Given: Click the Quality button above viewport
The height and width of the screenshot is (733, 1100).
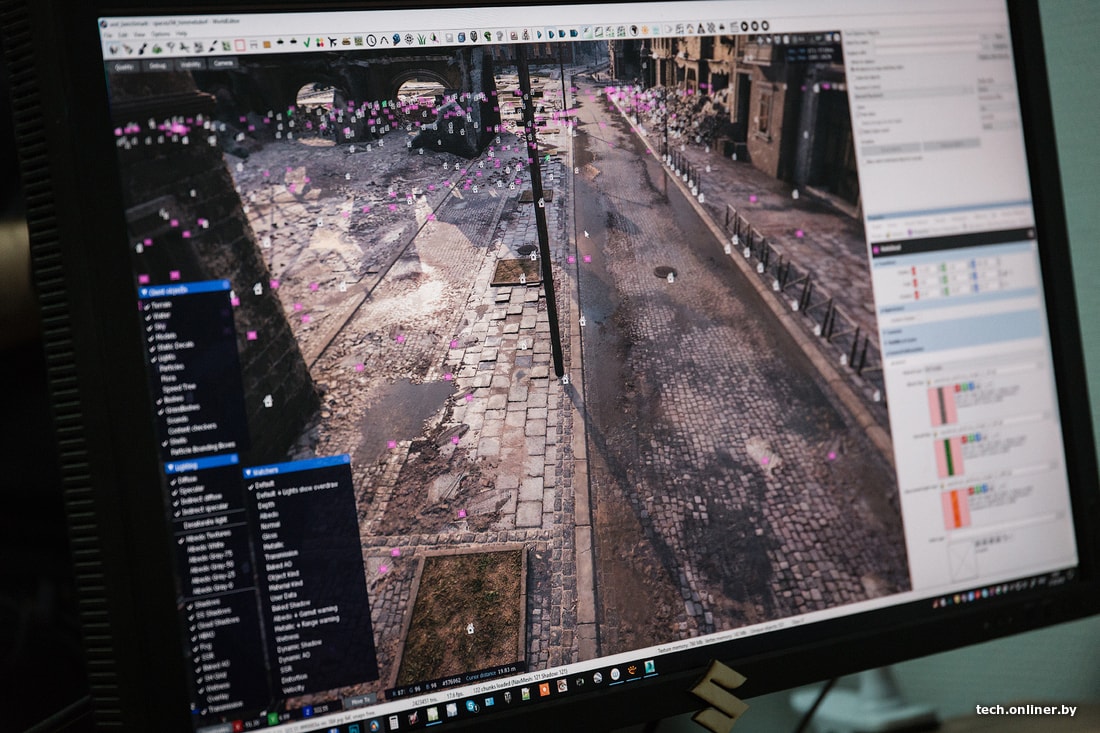Looking at the screenshot, I should point(124,66).
